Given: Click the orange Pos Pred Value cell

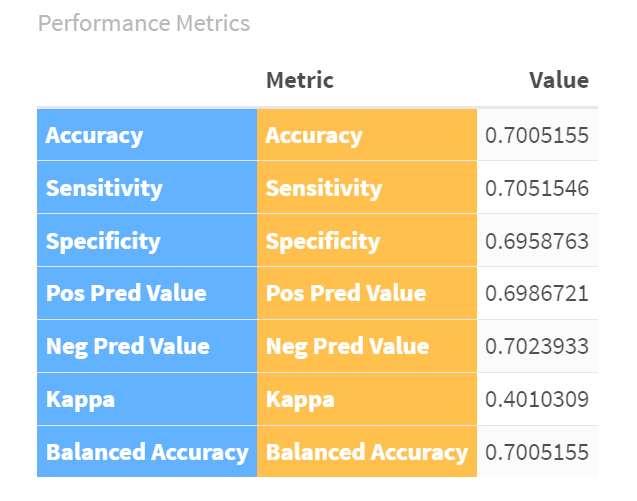Looking at the screenshot, I should pyautogui.click(x=346, y=294).
